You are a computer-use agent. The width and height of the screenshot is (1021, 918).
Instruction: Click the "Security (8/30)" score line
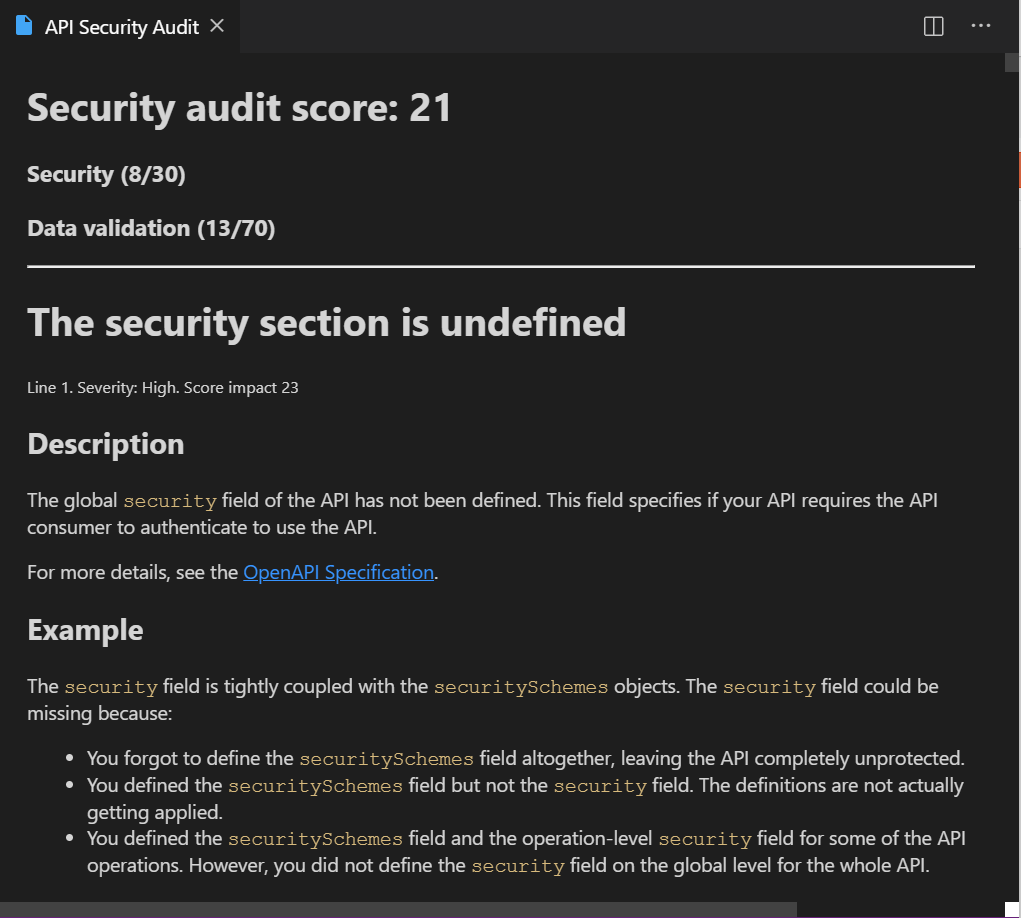click(106, 175)
